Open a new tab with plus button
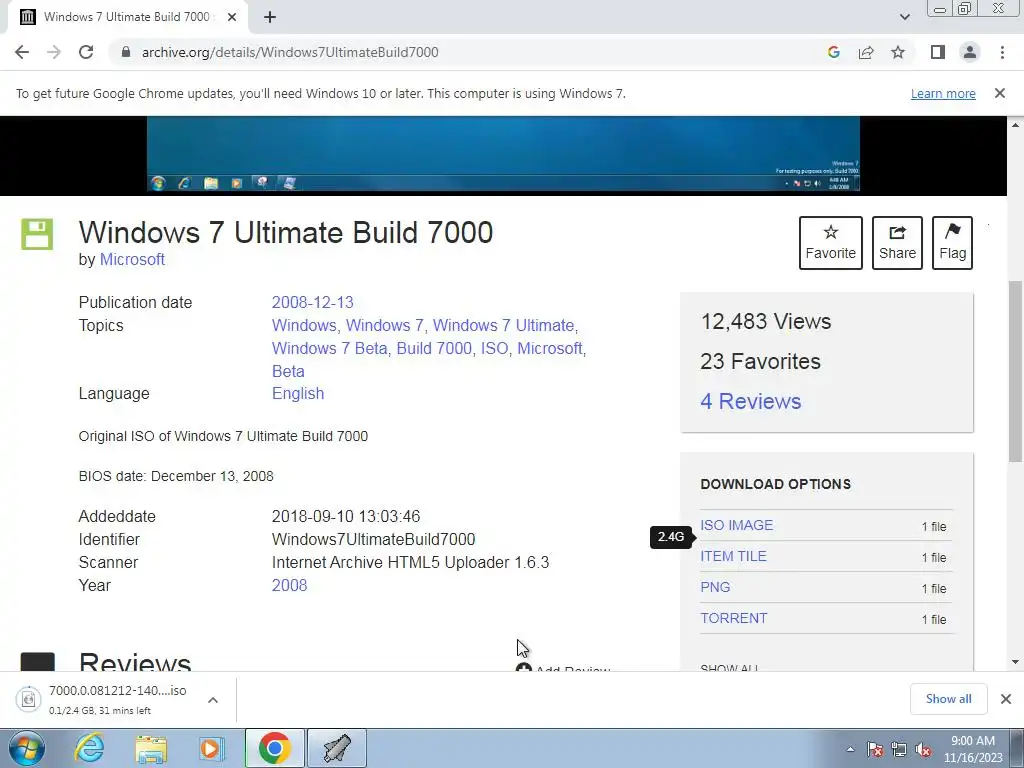This screenshot has height=768, width=1024. (270, 17)
